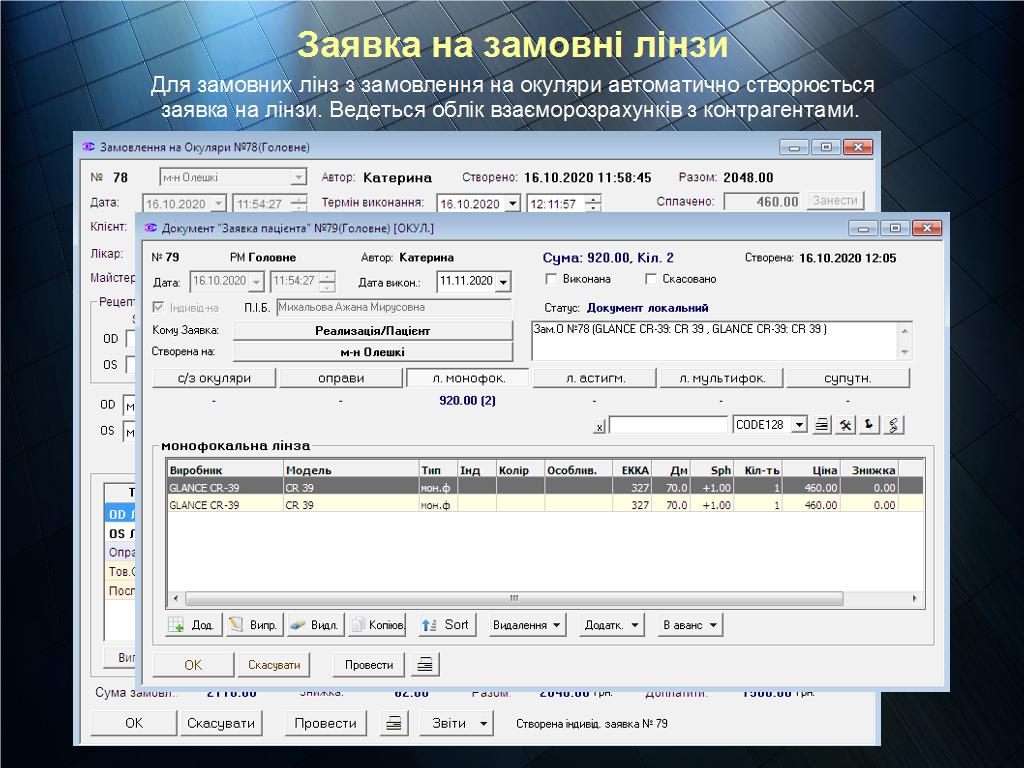Open the CODE128 barcode type dropdown

pos(798,425)
